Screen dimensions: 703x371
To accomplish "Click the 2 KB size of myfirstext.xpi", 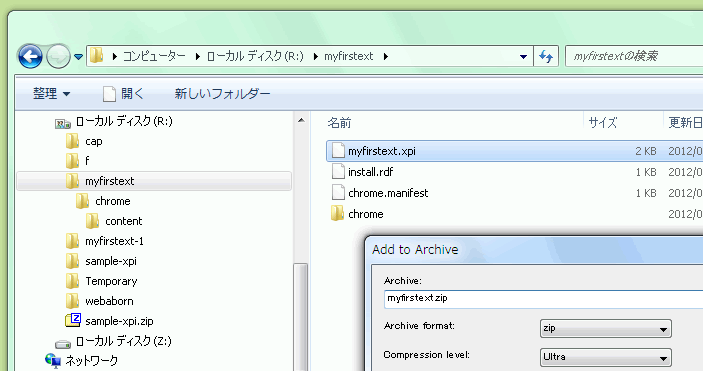I will tap(646, 151).
